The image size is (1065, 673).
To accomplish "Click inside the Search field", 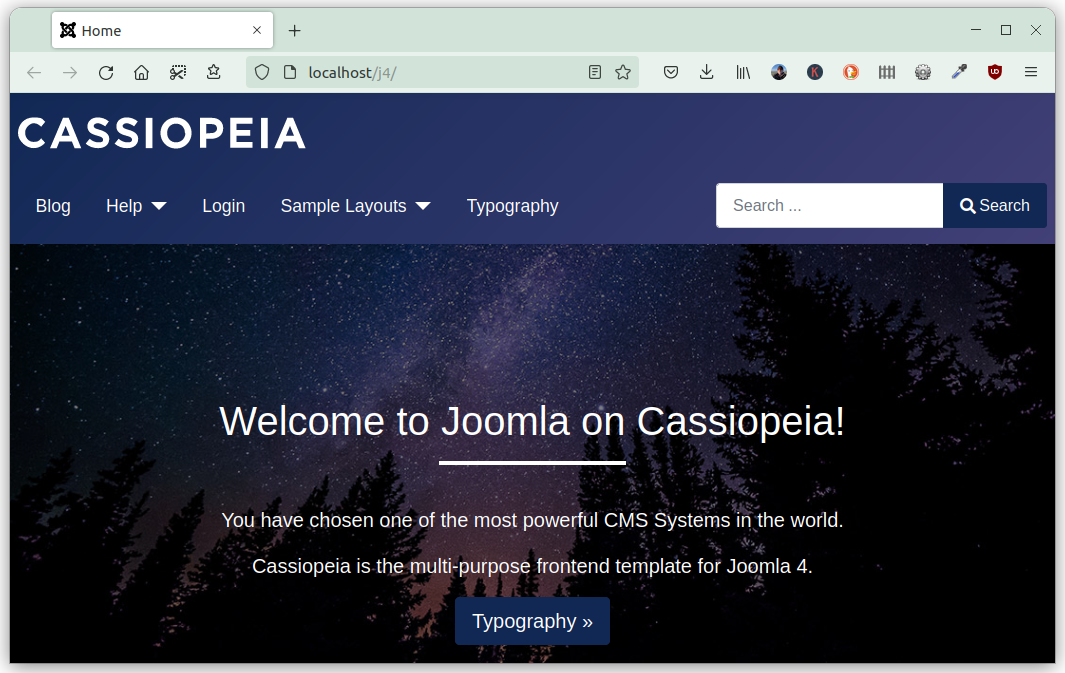I will pos(829,205).
